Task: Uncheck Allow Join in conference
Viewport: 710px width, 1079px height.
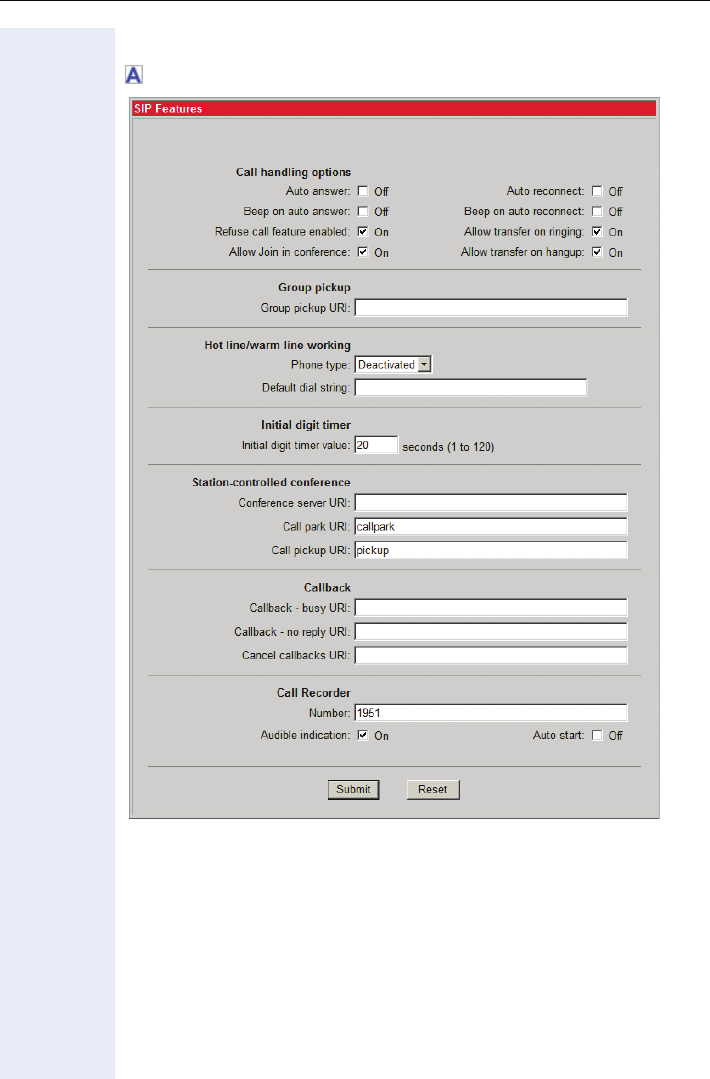Action: click(363, 252)
